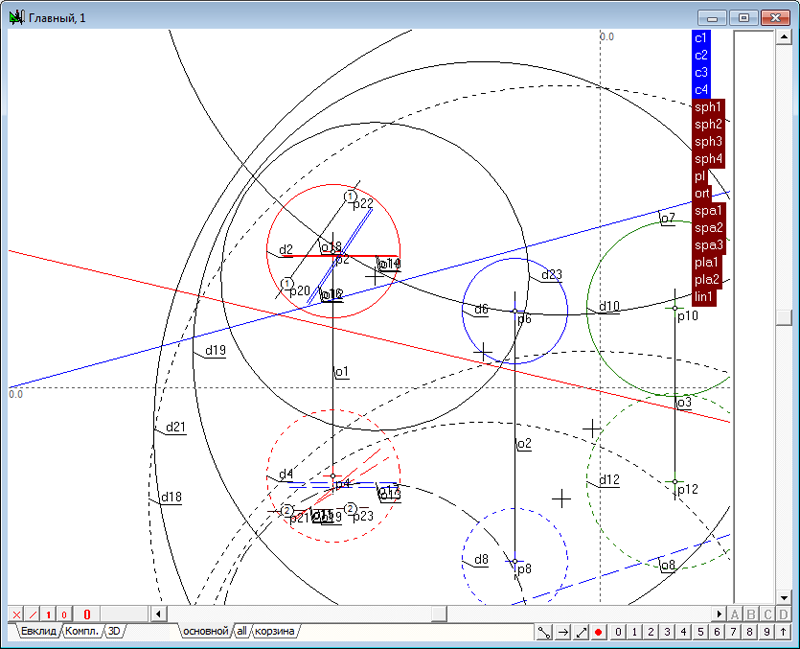The image size is (800, 649).
Task: Click the digit 5 button
Action: click(x=700, y=632)
